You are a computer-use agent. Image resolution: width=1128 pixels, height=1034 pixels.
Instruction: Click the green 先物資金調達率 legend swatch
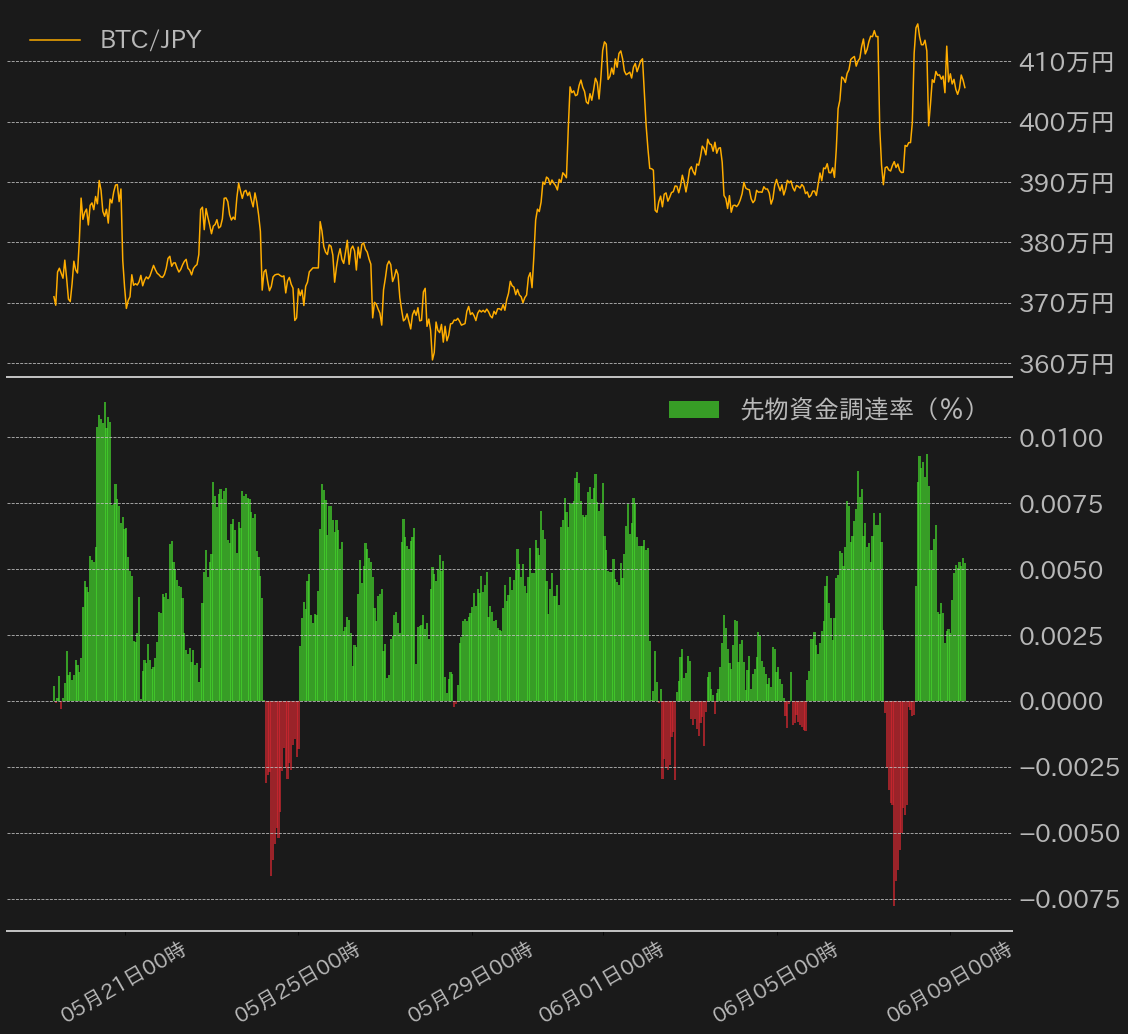click(x=697, y=409)
